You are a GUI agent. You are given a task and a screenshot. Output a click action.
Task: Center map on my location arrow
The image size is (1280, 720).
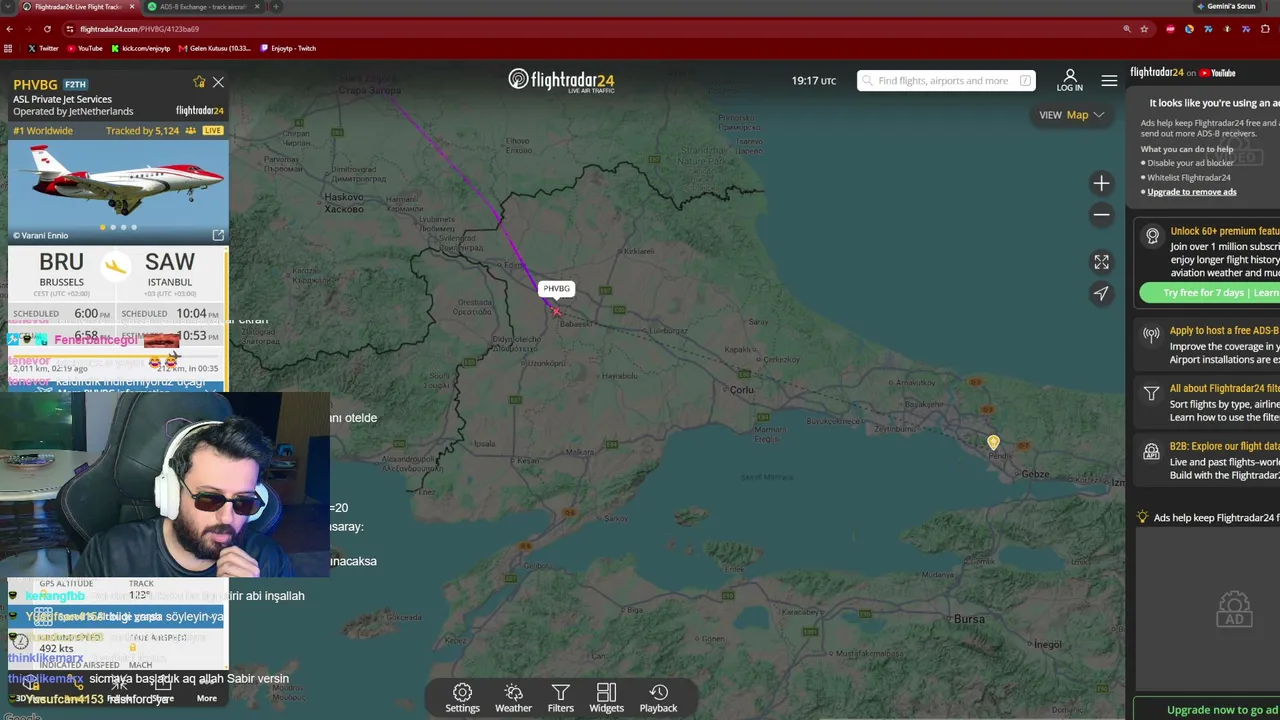click(x=1101, y=293)
